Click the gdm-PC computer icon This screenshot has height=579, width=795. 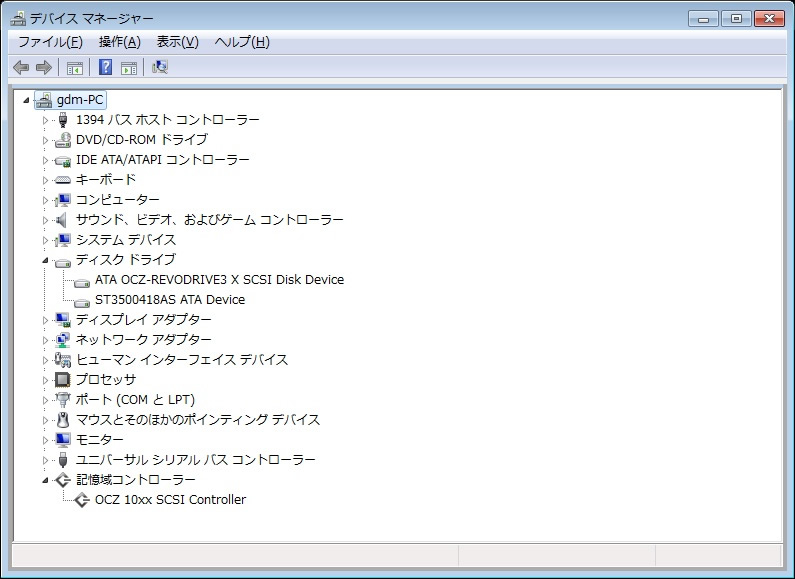(x=44, y=100)
